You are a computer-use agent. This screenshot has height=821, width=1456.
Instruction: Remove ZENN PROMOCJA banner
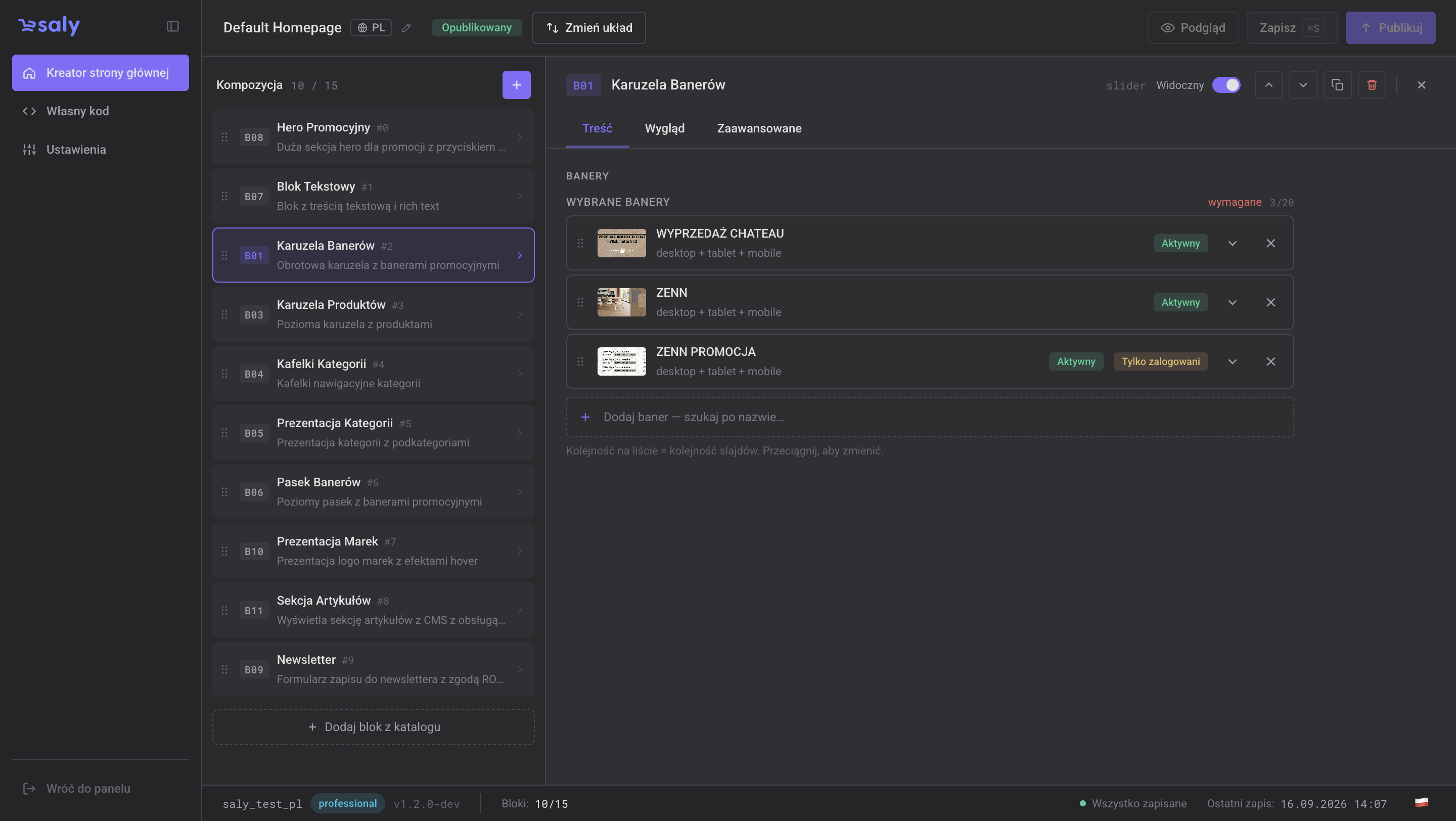coord(1270,361)
